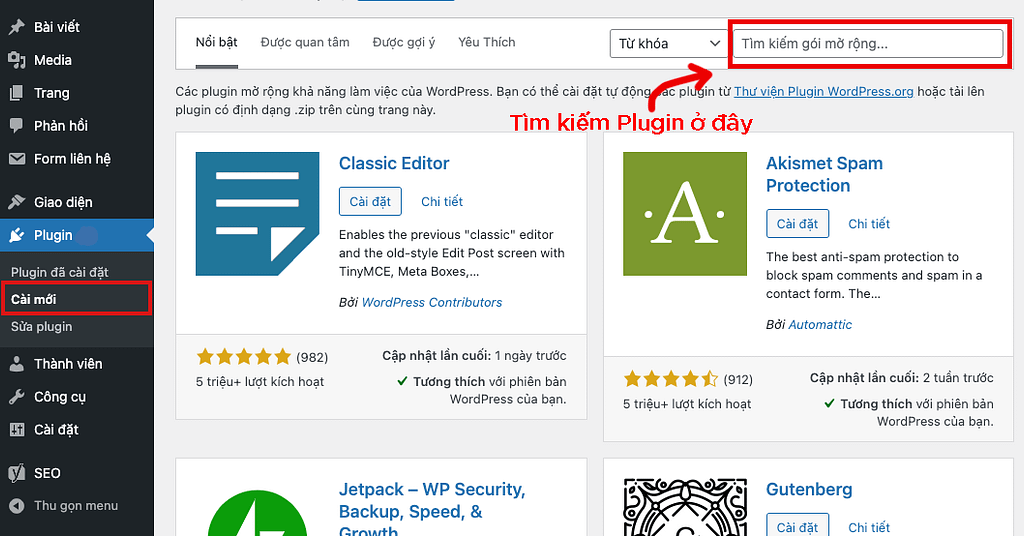Screen dimensions: 1024x536
Task: Click Akismet '5 triệu+ lượt kích hoạt' text
Action: click(x=687, y=404)
